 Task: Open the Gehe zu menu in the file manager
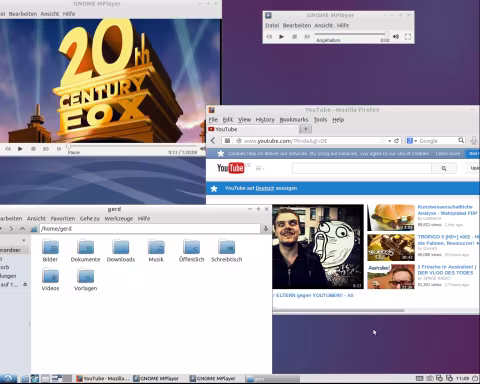[x=90, y=219]
